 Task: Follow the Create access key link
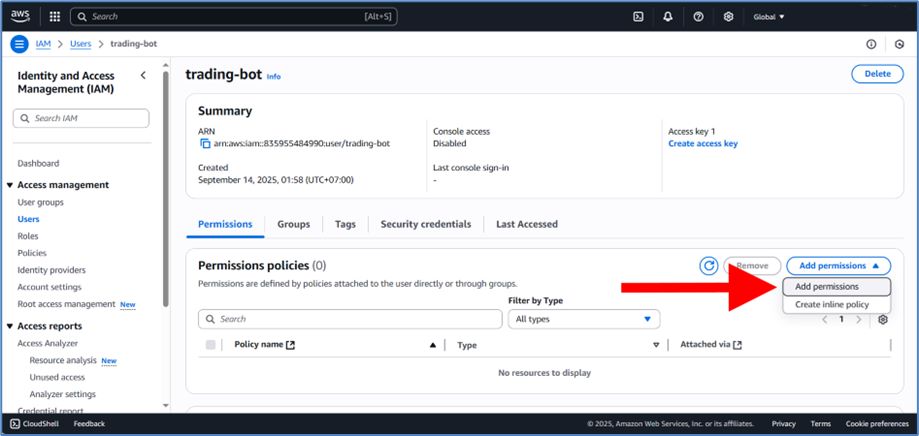point(702,144)
